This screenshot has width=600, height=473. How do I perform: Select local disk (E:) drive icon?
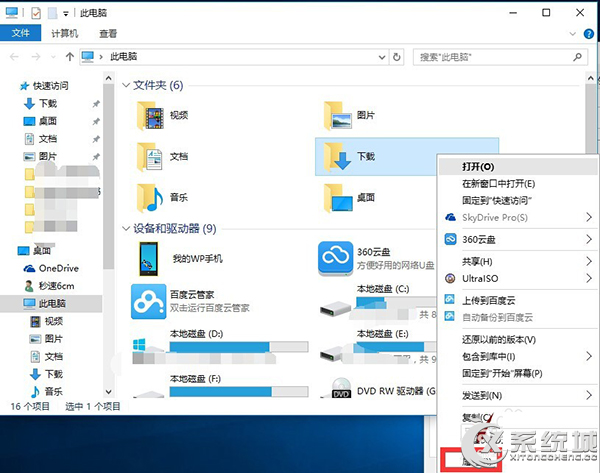click(331, 353)
